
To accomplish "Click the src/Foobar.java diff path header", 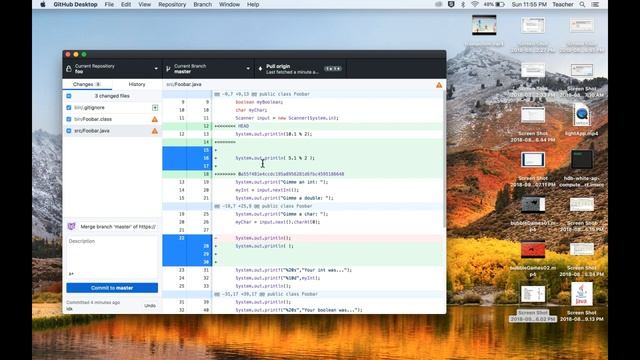I will point(184,84).
